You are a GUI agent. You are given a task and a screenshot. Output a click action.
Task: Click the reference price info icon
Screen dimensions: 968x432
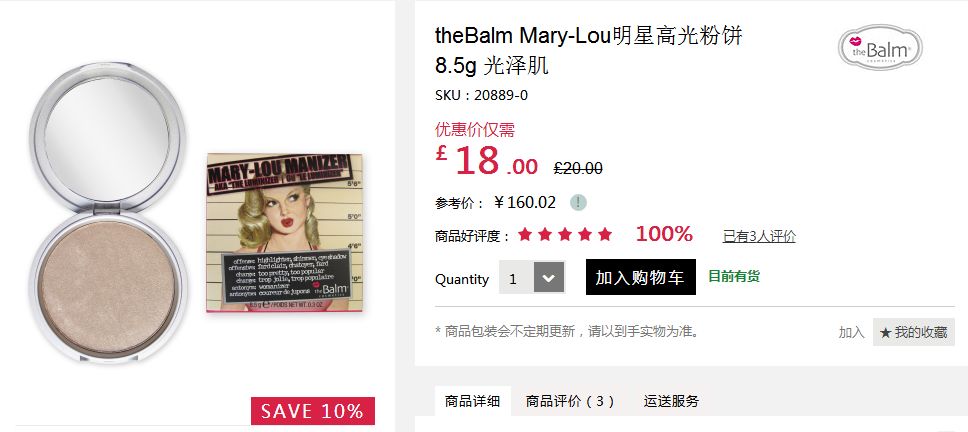tap(578, 202)
